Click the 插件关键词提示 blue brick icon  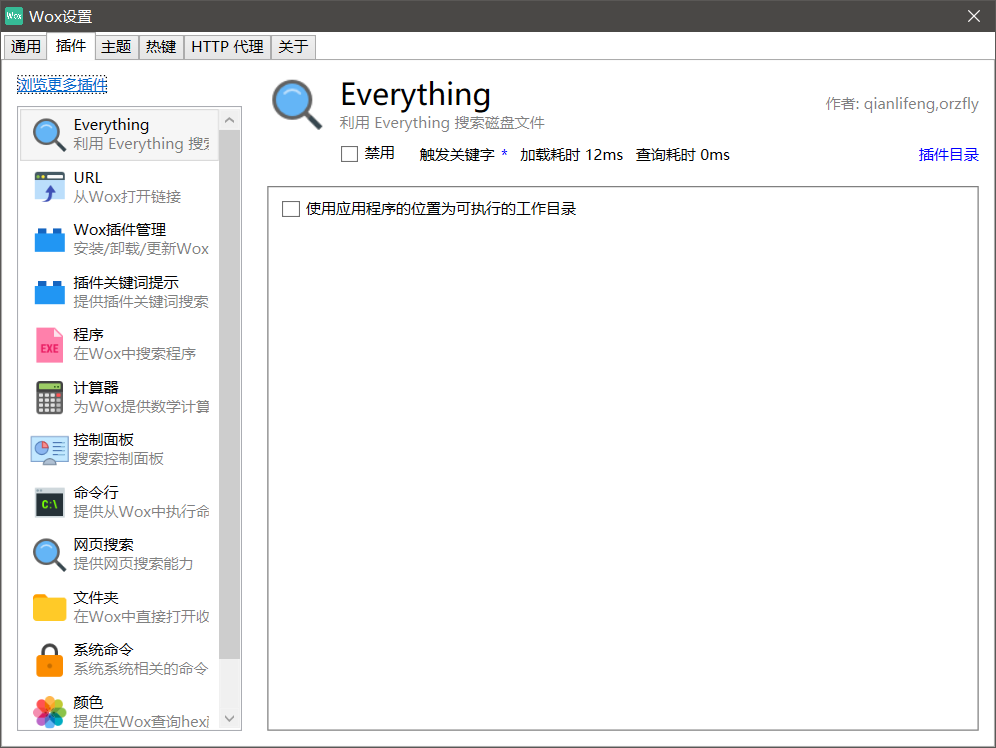(x=49, y=292)
